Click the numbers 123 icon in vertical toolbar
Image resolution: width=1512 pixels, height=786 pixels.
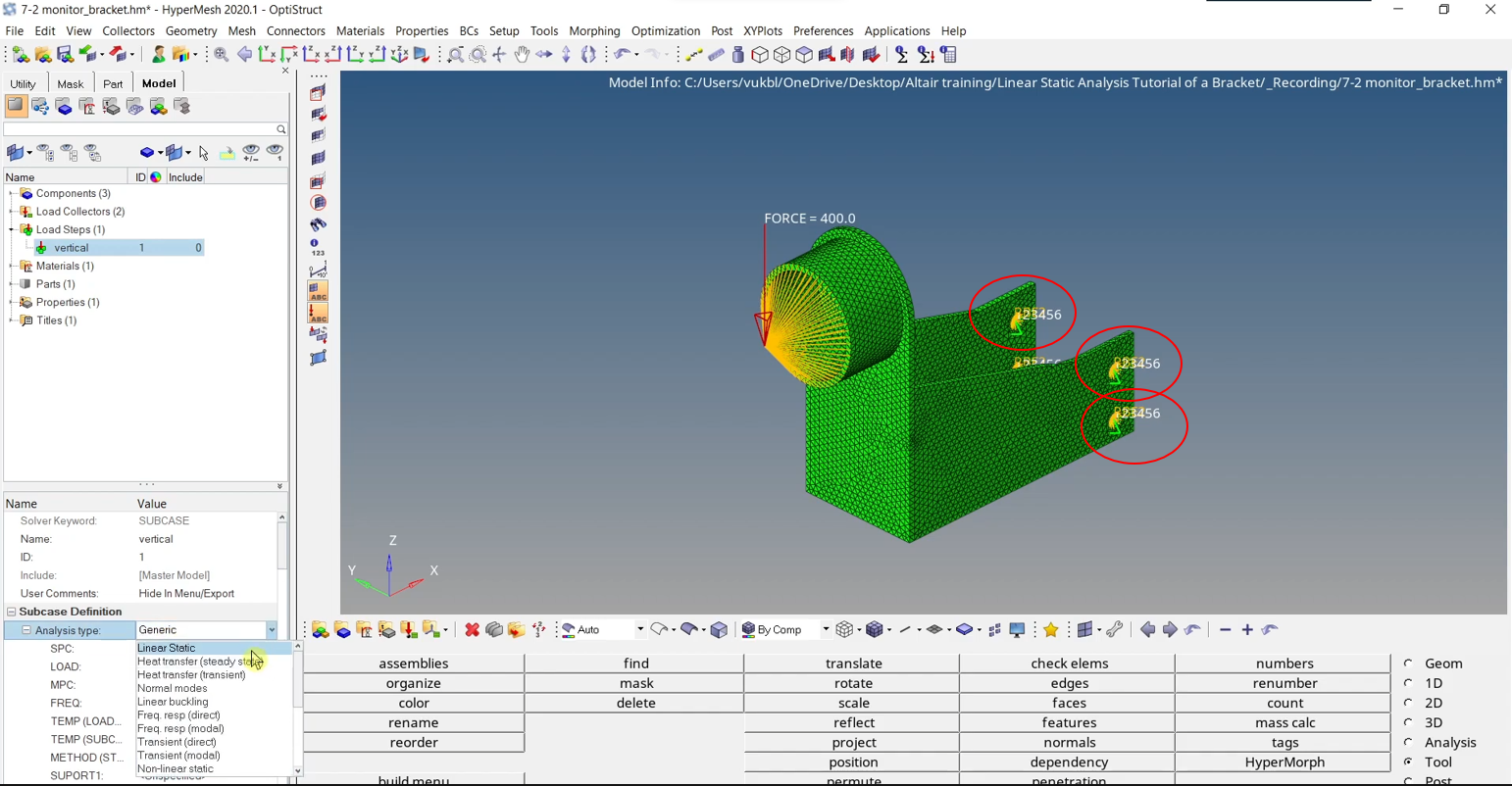click(x=318, y=248)
